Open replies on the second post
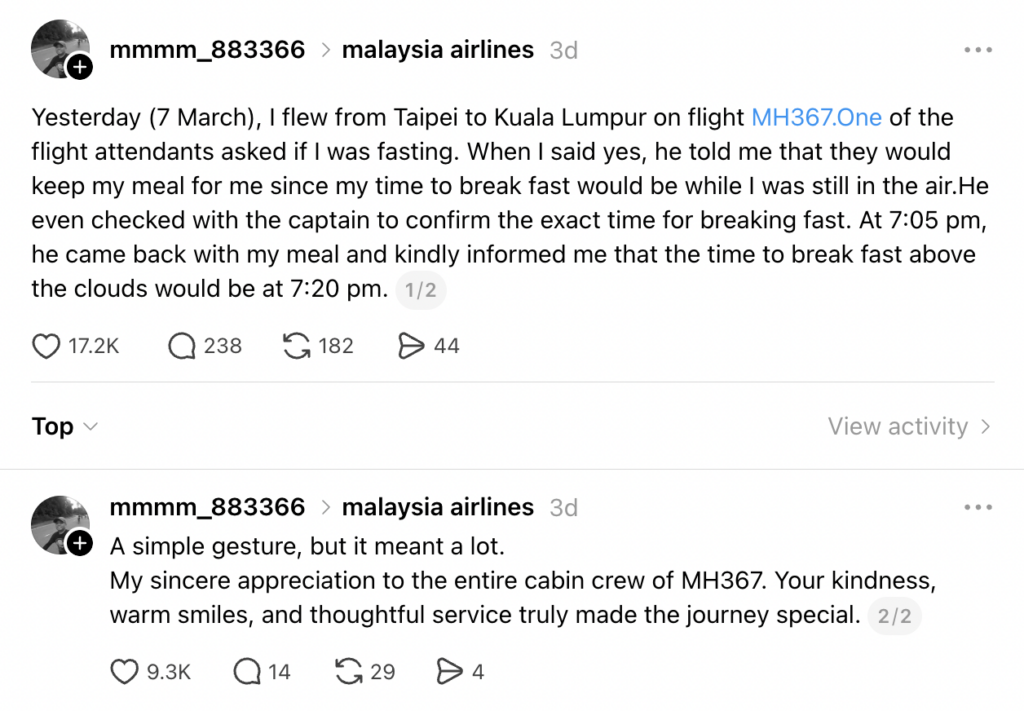The image size is (1024, 711). (x=247, y=672)
